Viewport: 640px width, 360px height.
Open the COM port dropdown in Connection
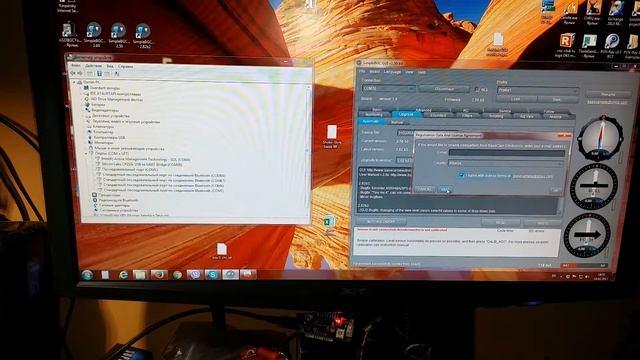pos(388,88)
